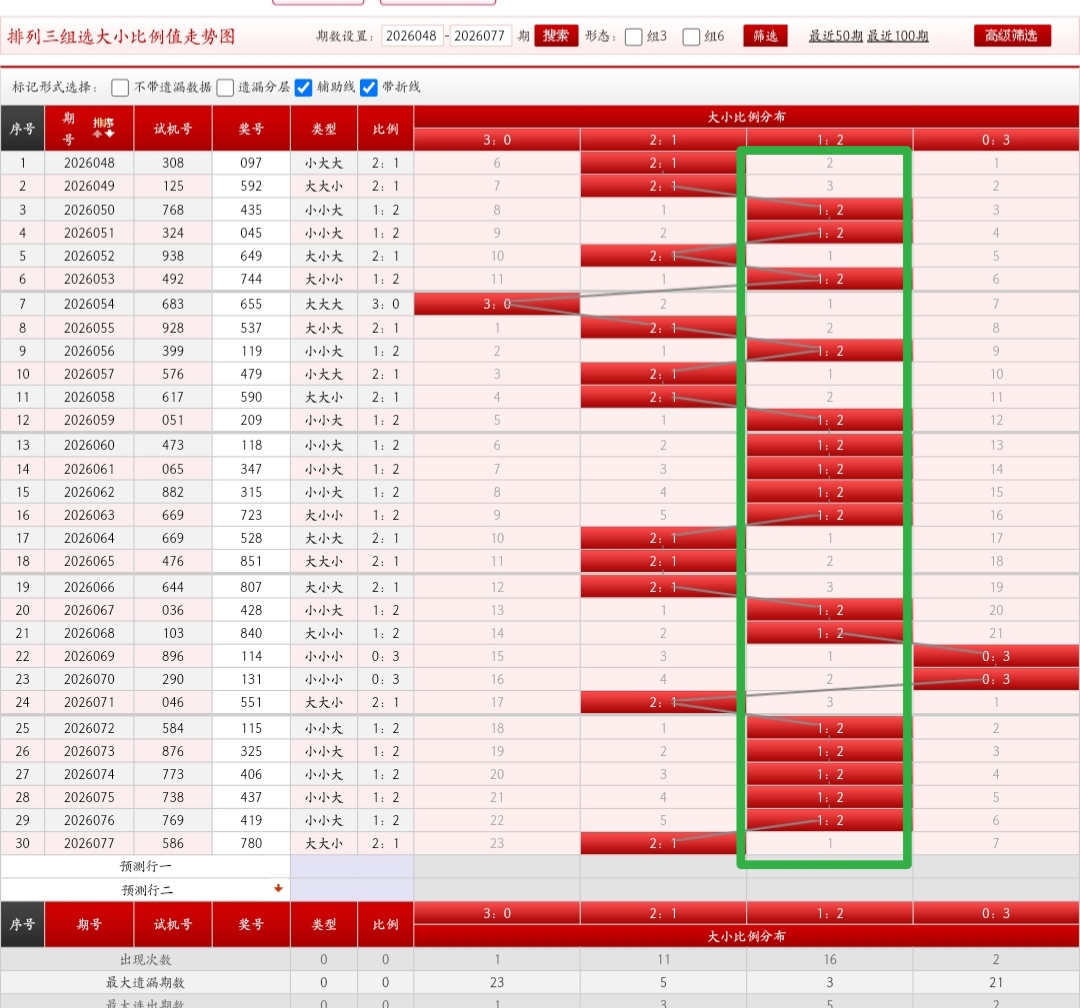Uncheck the 辅助线 checkbox
Screen dimensions: 1080x1008
[304, 87]
